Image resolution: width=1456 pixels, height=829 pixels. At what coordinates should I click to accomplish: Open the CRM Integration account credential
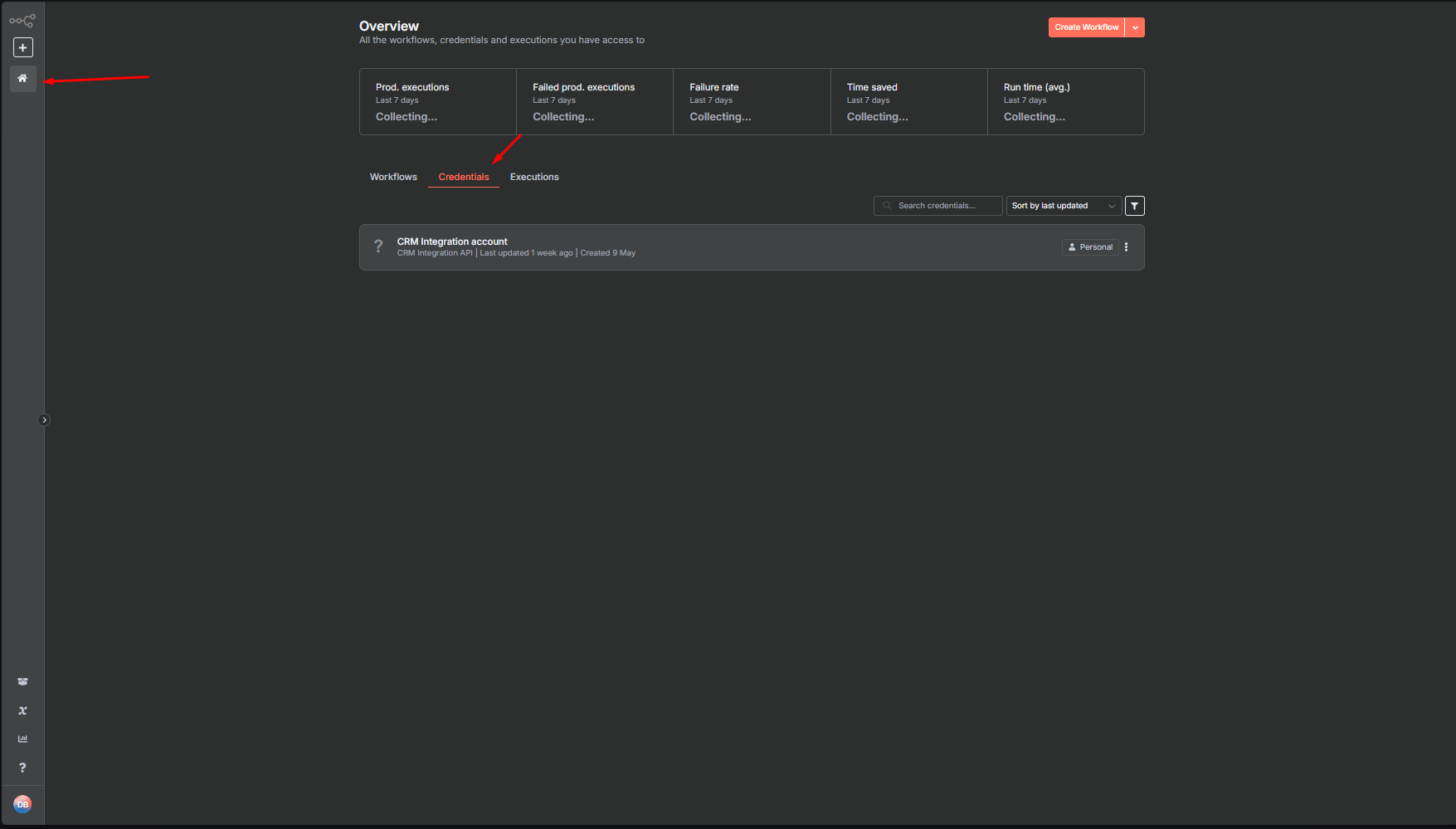[452, 242]
